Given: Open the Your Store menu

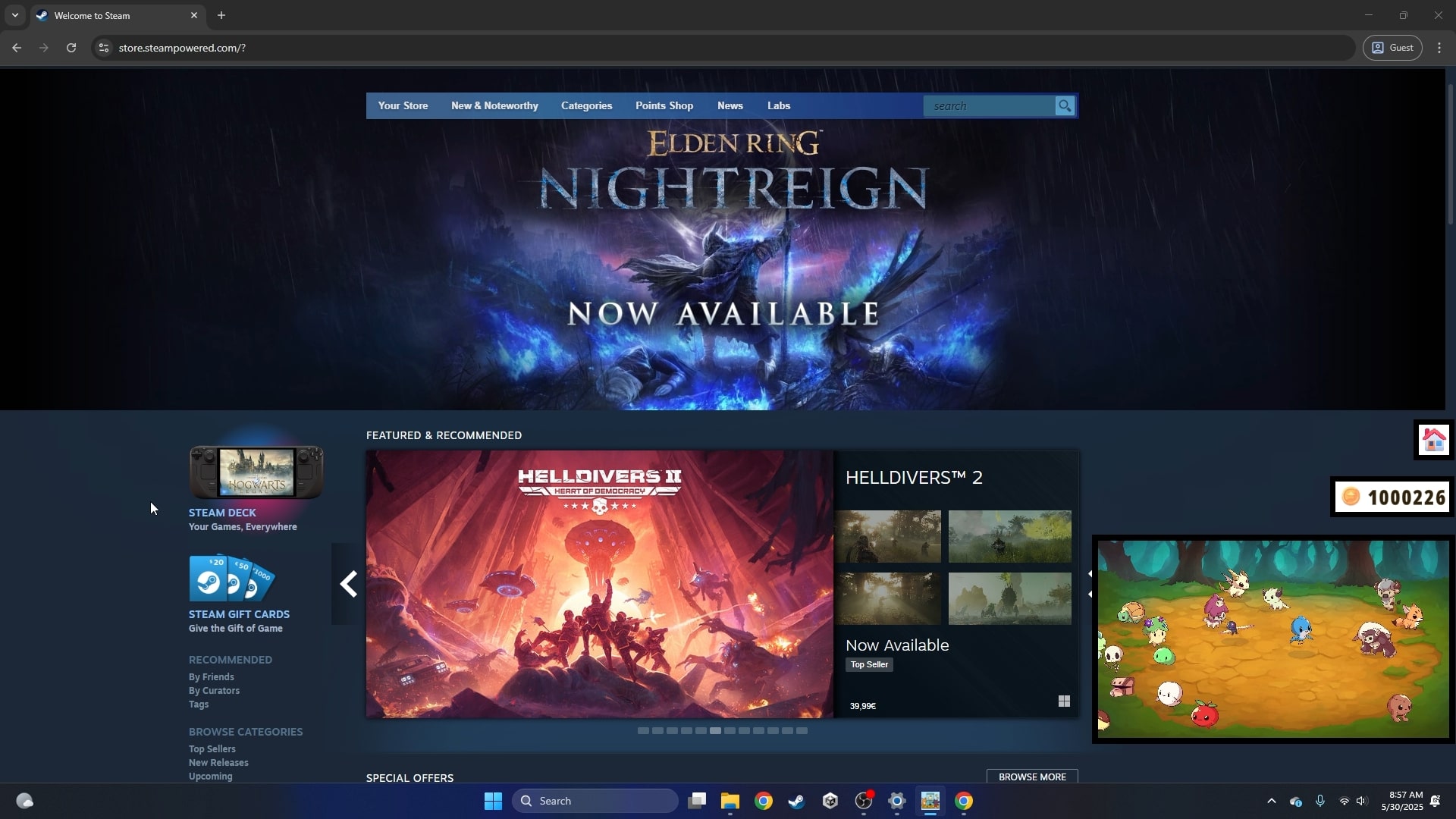Looking at the screenshot, I should [403, 106].
